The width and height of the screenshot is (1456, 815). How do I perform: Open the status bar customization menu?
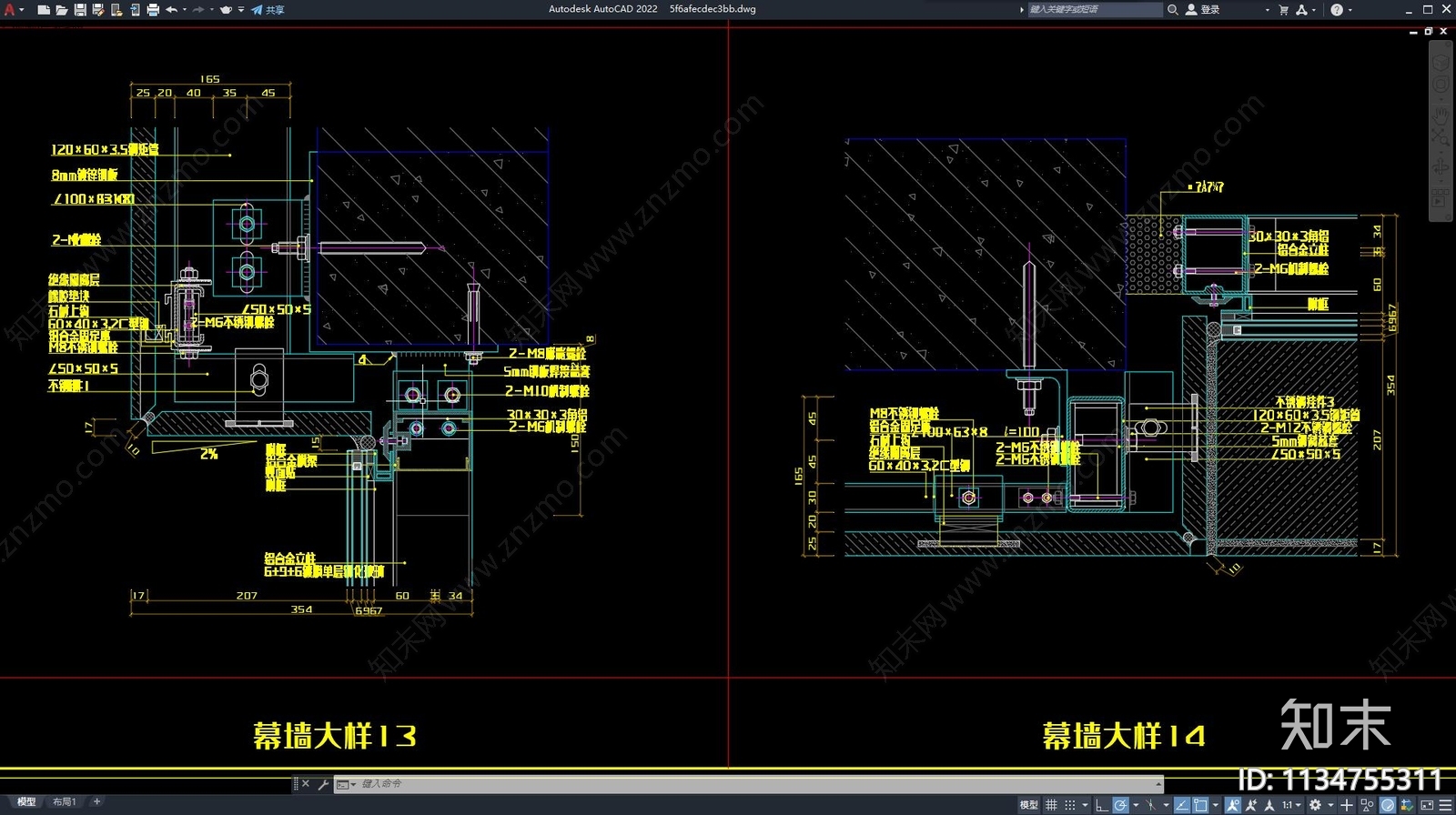pos(1445,805)
